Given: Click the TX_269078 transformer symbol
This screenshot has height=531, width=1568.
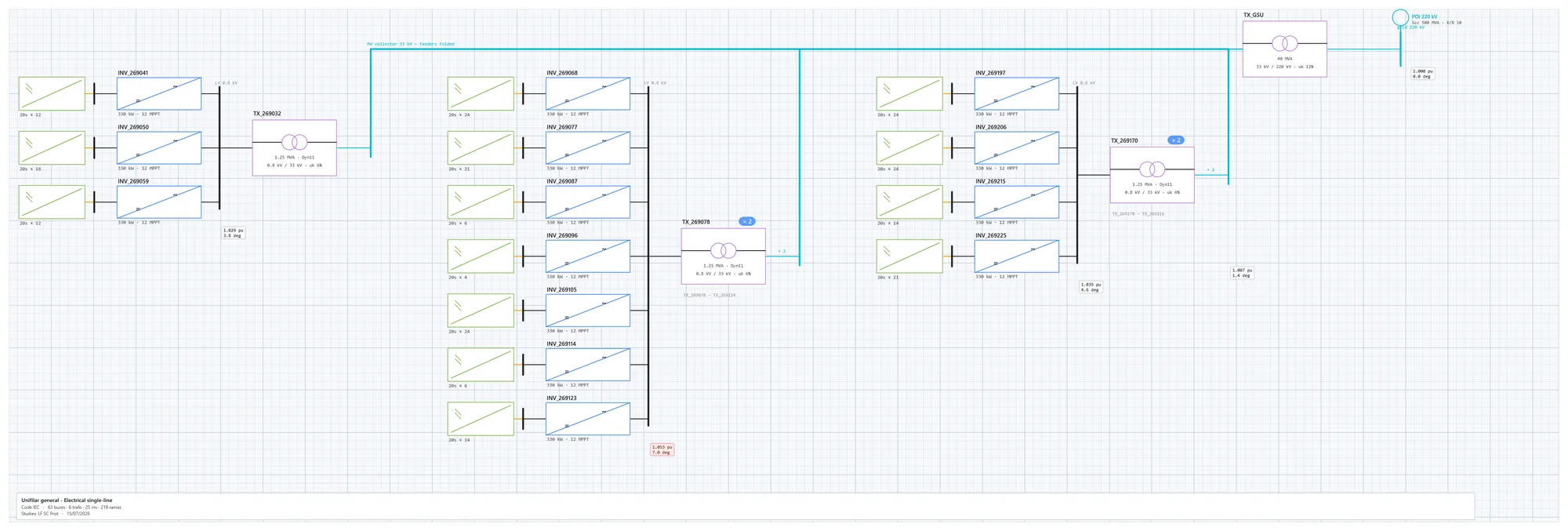Looking at the screenshot, I should tap(724, 256).
